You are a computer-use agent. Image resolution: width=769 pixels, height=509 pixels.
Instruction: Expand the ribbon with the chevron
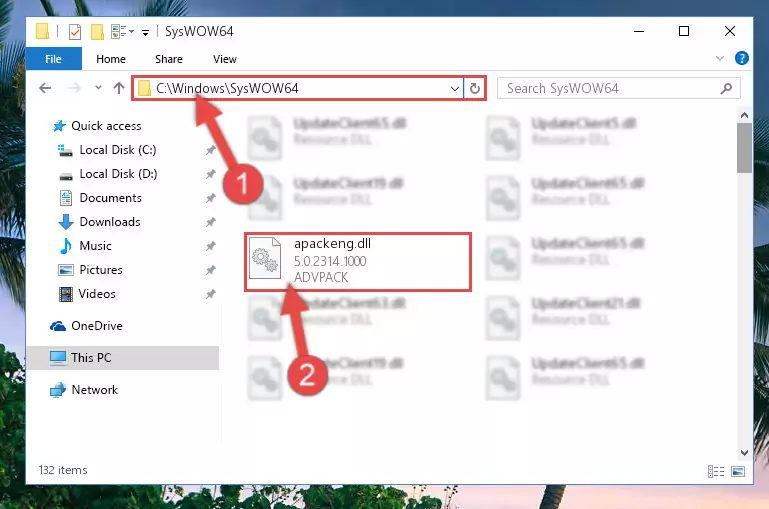pos(719,58)
